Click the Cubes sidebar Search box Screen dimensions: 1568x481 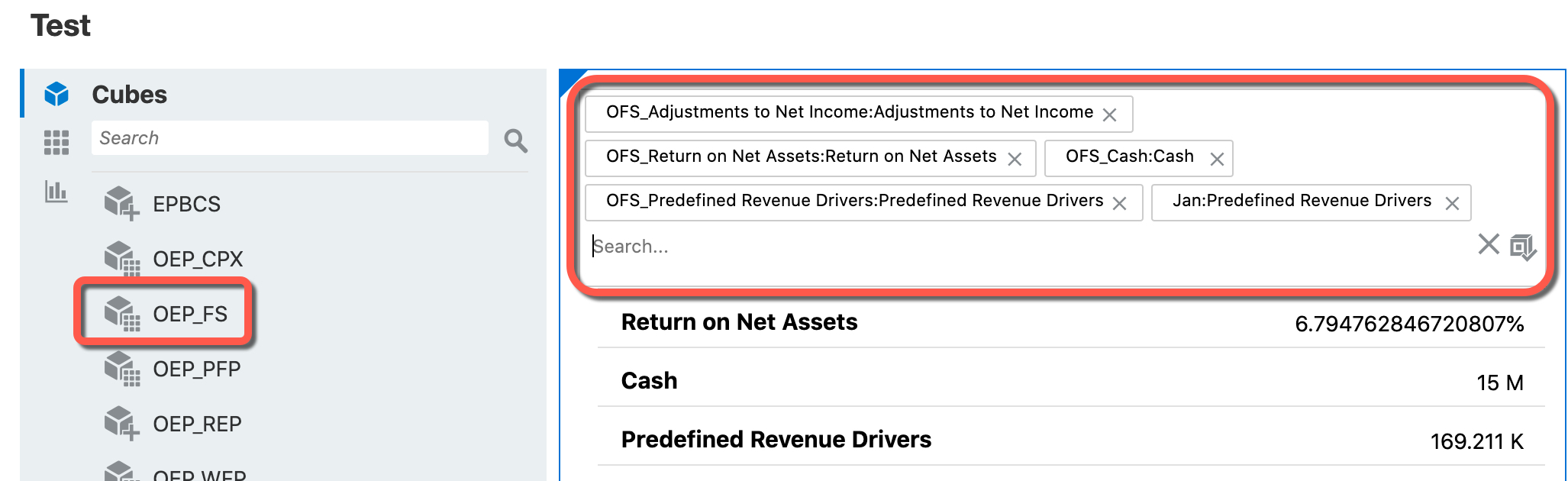click(290, 138)
